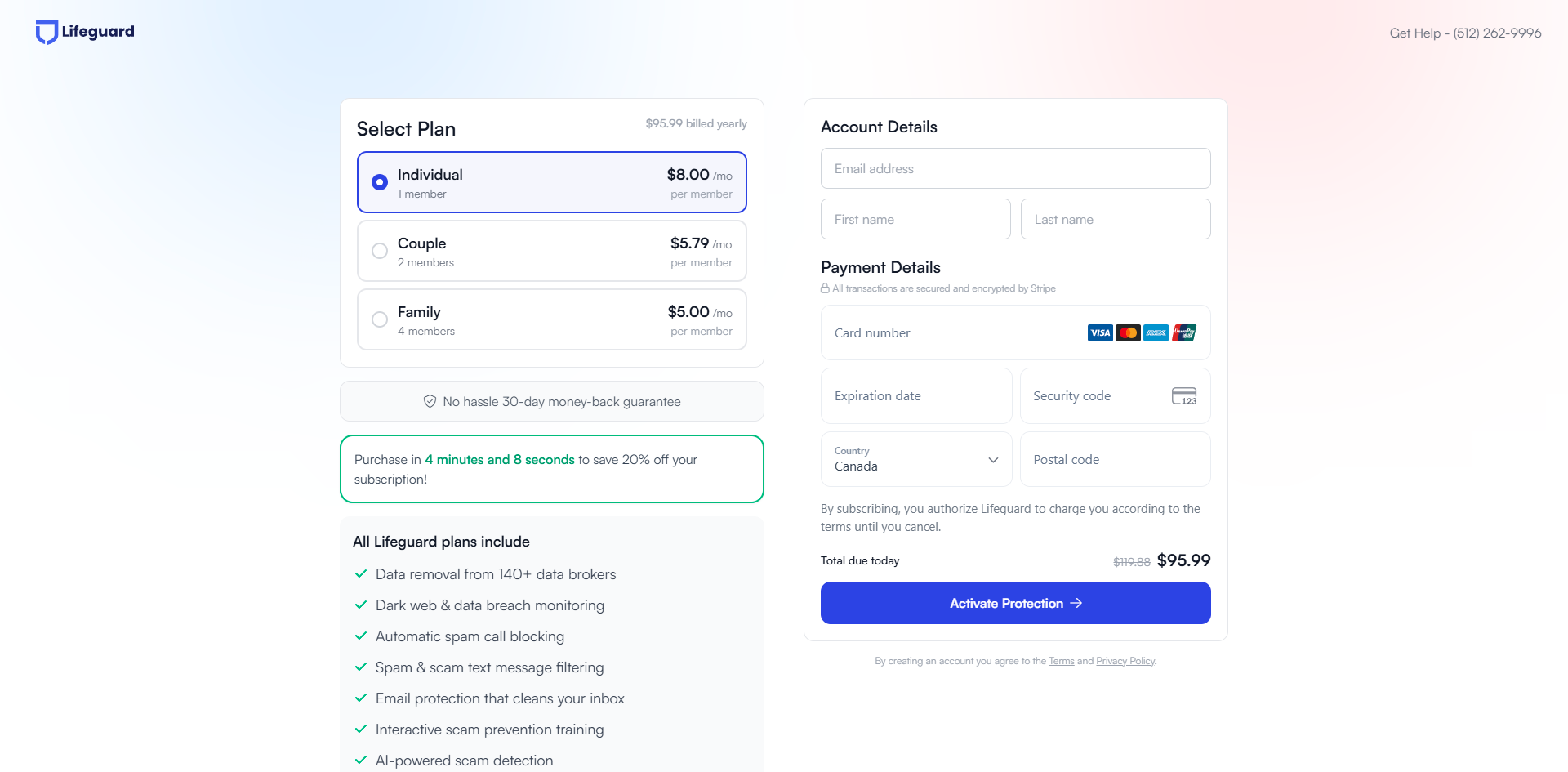Choose the Couple plan radio button
Viewport: 1568px width, 772px height.
coord(380,251)
